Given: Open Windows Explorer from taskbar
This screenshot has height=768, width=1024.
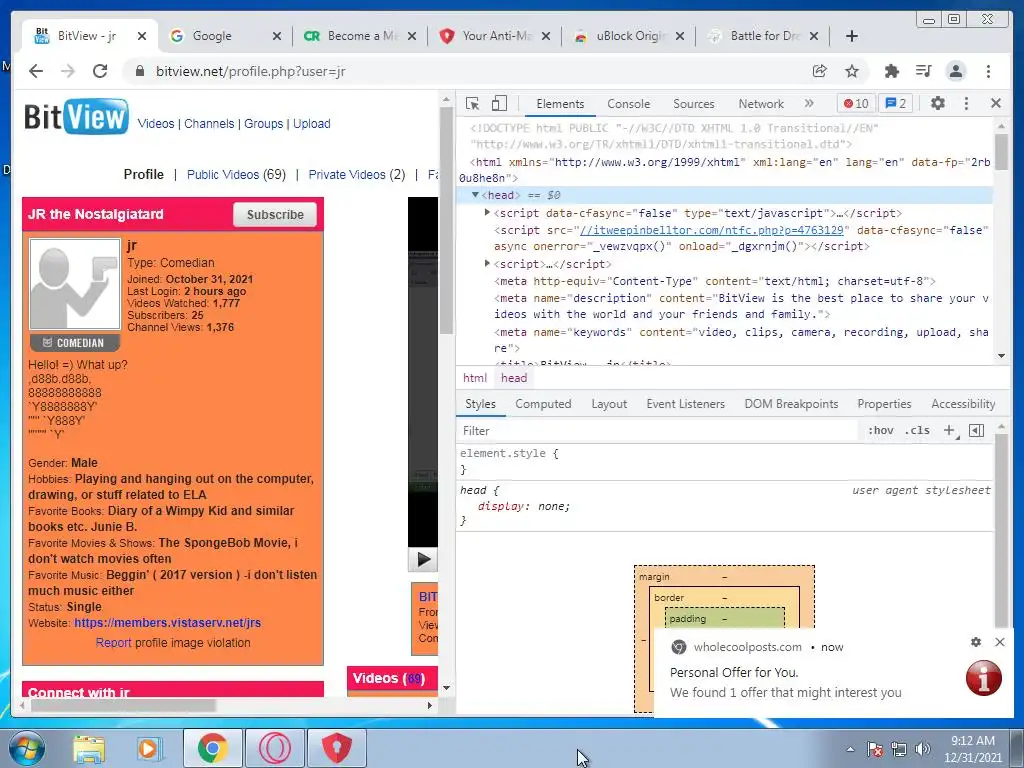Looking at the screenshot, I should pos(89,748).
